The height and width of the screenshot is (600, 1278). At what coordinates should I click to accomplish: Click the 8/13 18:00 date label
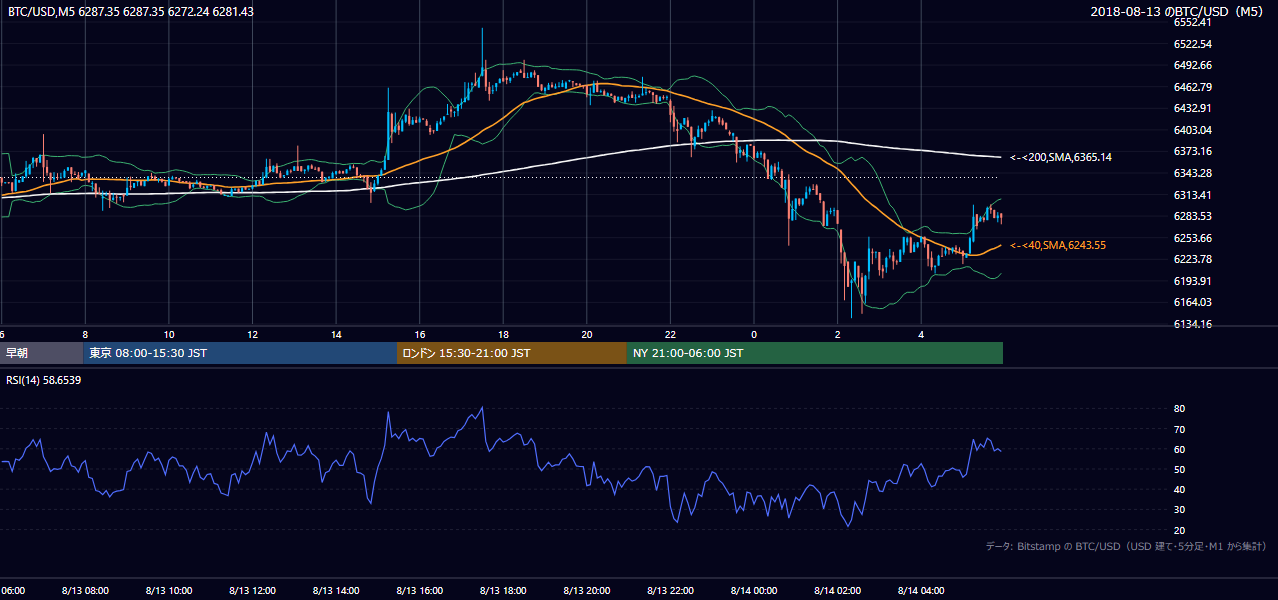[x=503, y=590]
